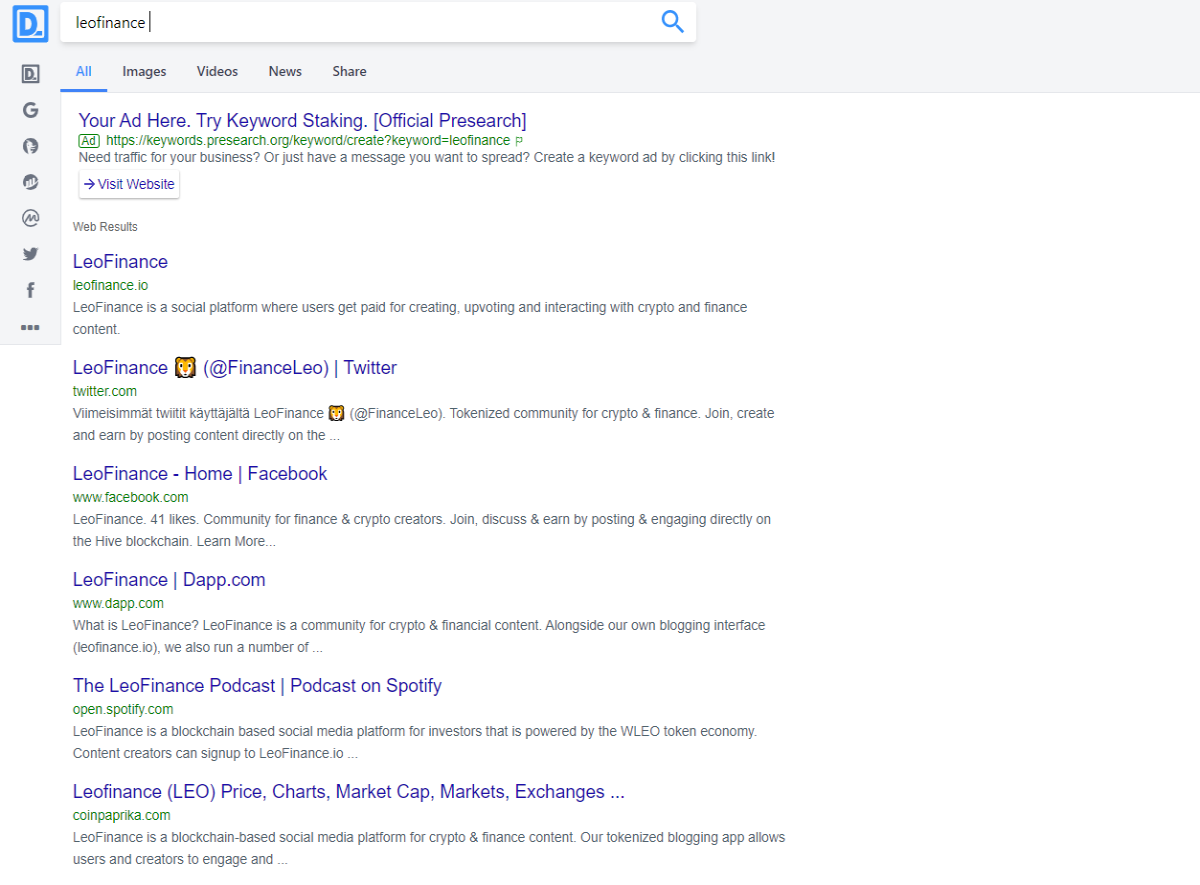The width and height of the screenshot is (1200, 885).
Task: Search with the Google sidebar icon
Action: click(x=30, y=110)
